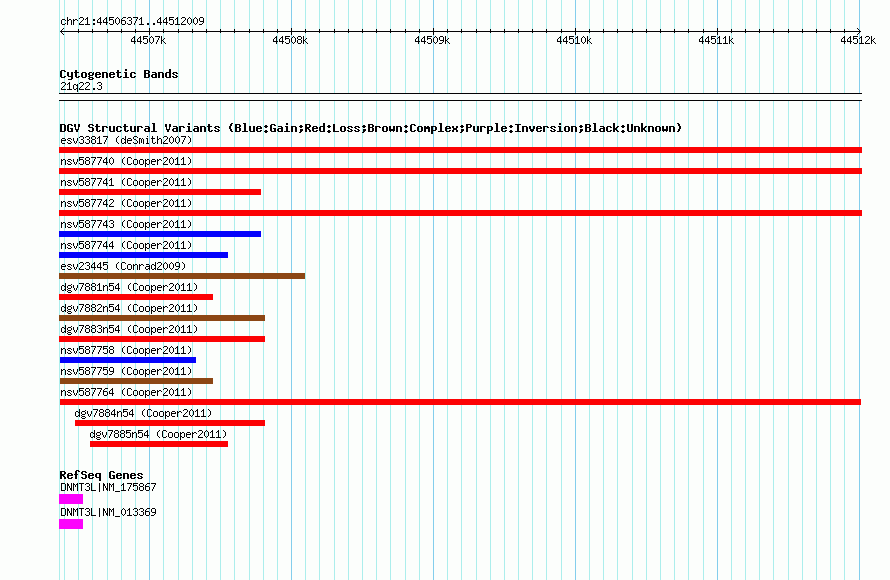Viewport: 890px width, 580px height.
Task: Open the DNMT3L|NM_013369 gene label
Action: click(108, 512)
